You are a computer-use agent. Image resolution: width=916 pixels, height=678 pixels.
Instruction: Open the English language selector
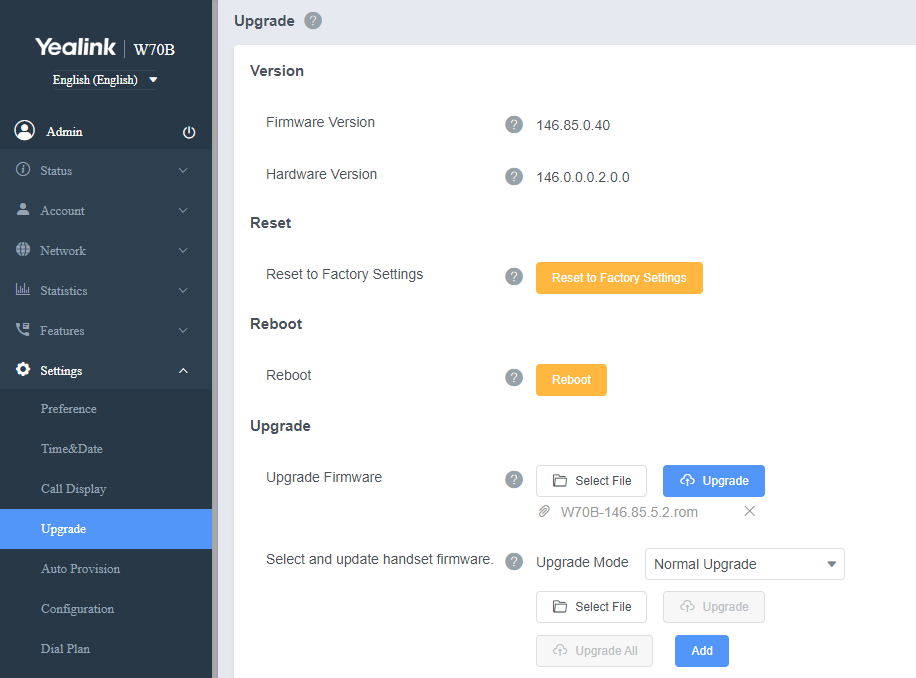click(105, 80)
